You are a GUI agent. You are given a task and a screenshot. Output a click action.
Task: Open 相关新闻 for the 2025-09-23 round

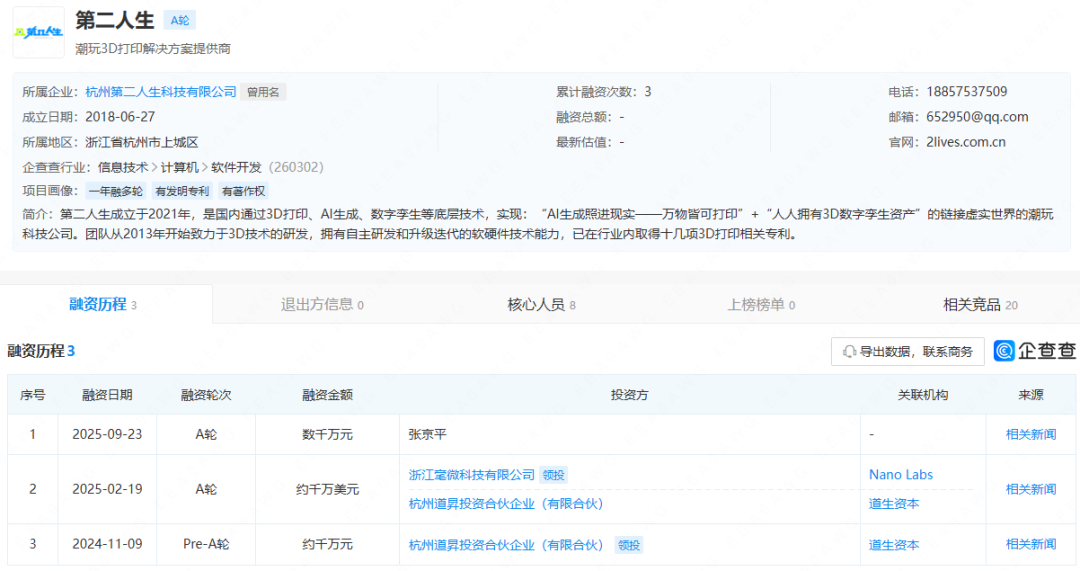pyautogui.click(x=1031, y=435)
